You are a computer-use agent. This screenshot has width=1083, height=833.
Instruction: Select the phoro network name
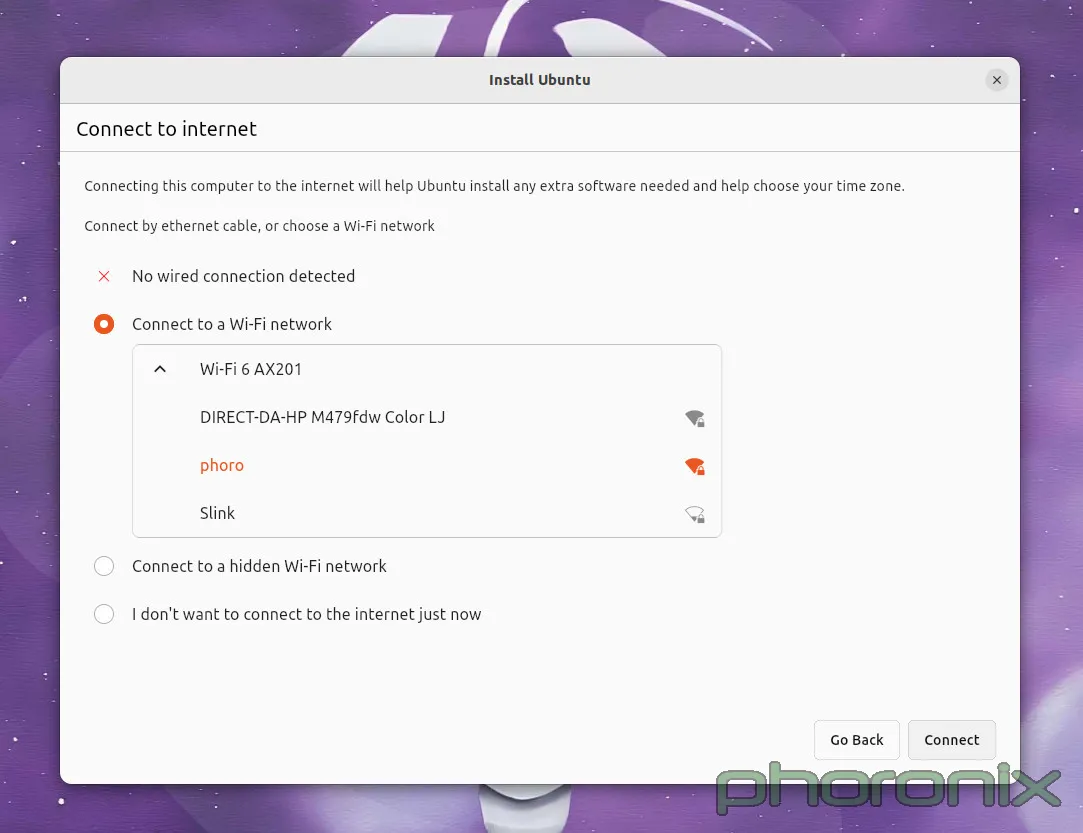pos(222,466)
